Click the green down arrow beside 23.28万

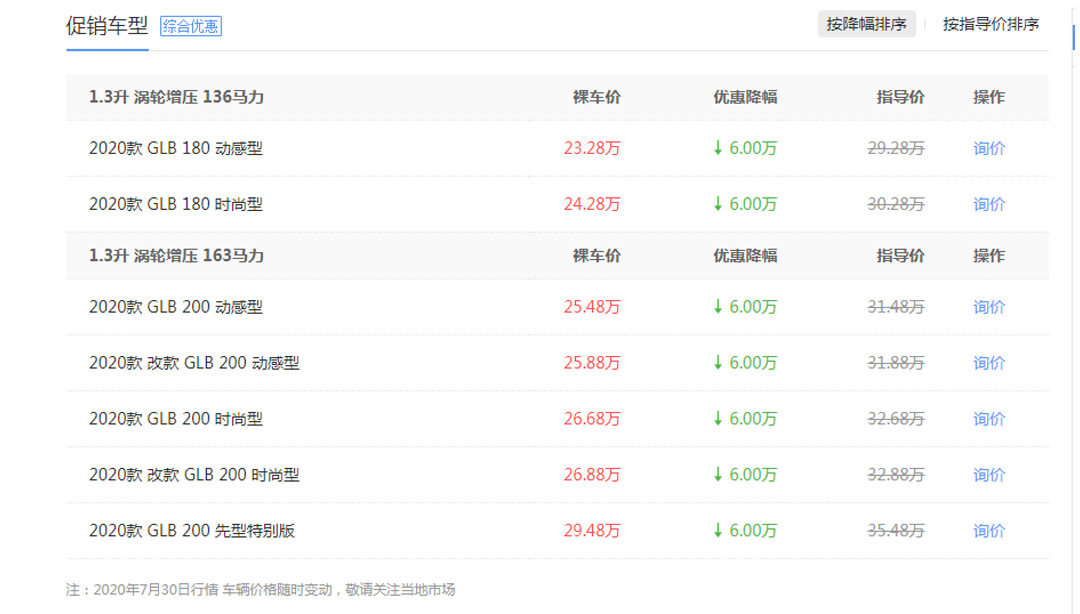717,148
